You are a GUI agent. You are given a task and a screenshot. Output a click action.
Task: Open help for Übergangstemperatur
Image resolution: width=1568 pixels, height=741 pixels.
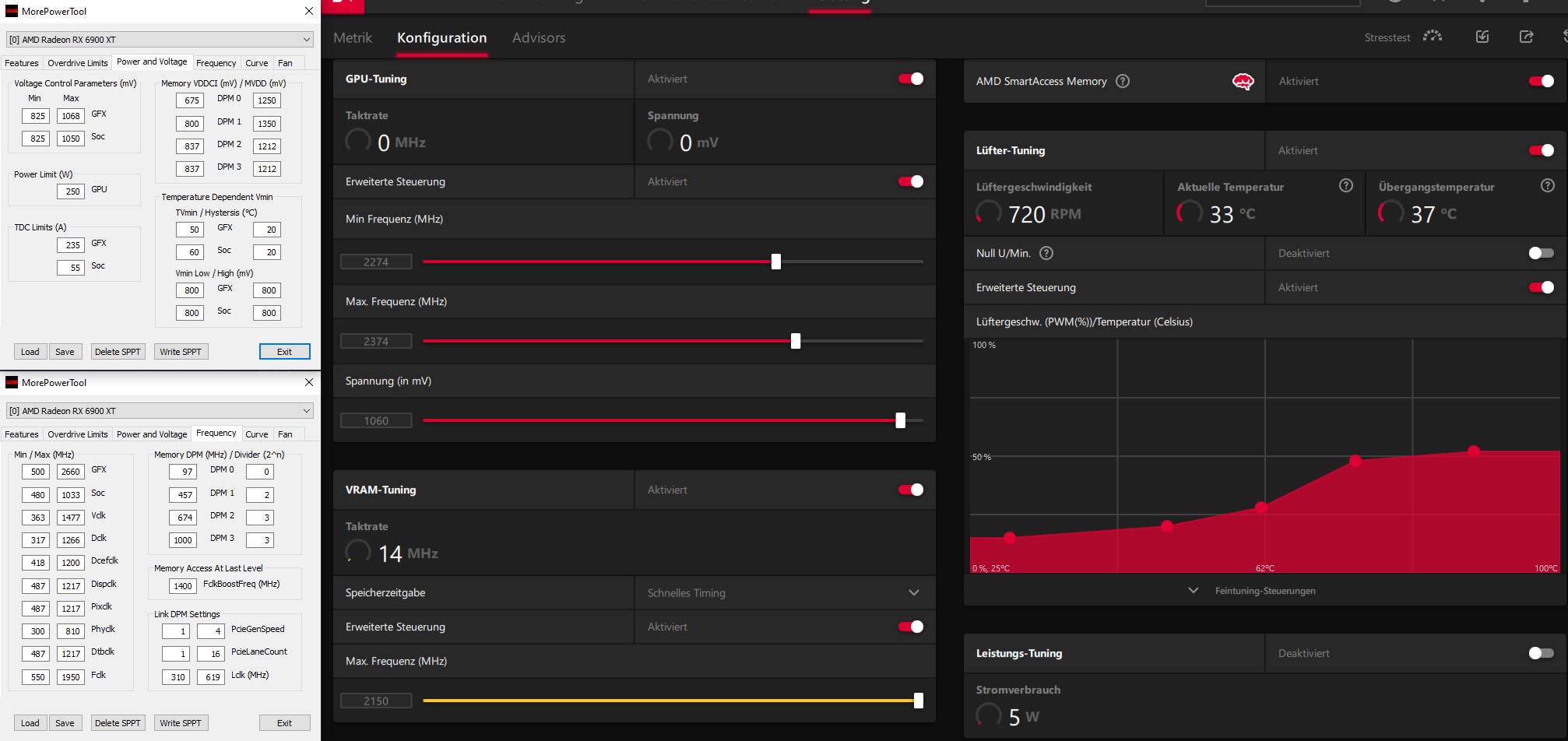point(1548,185)
